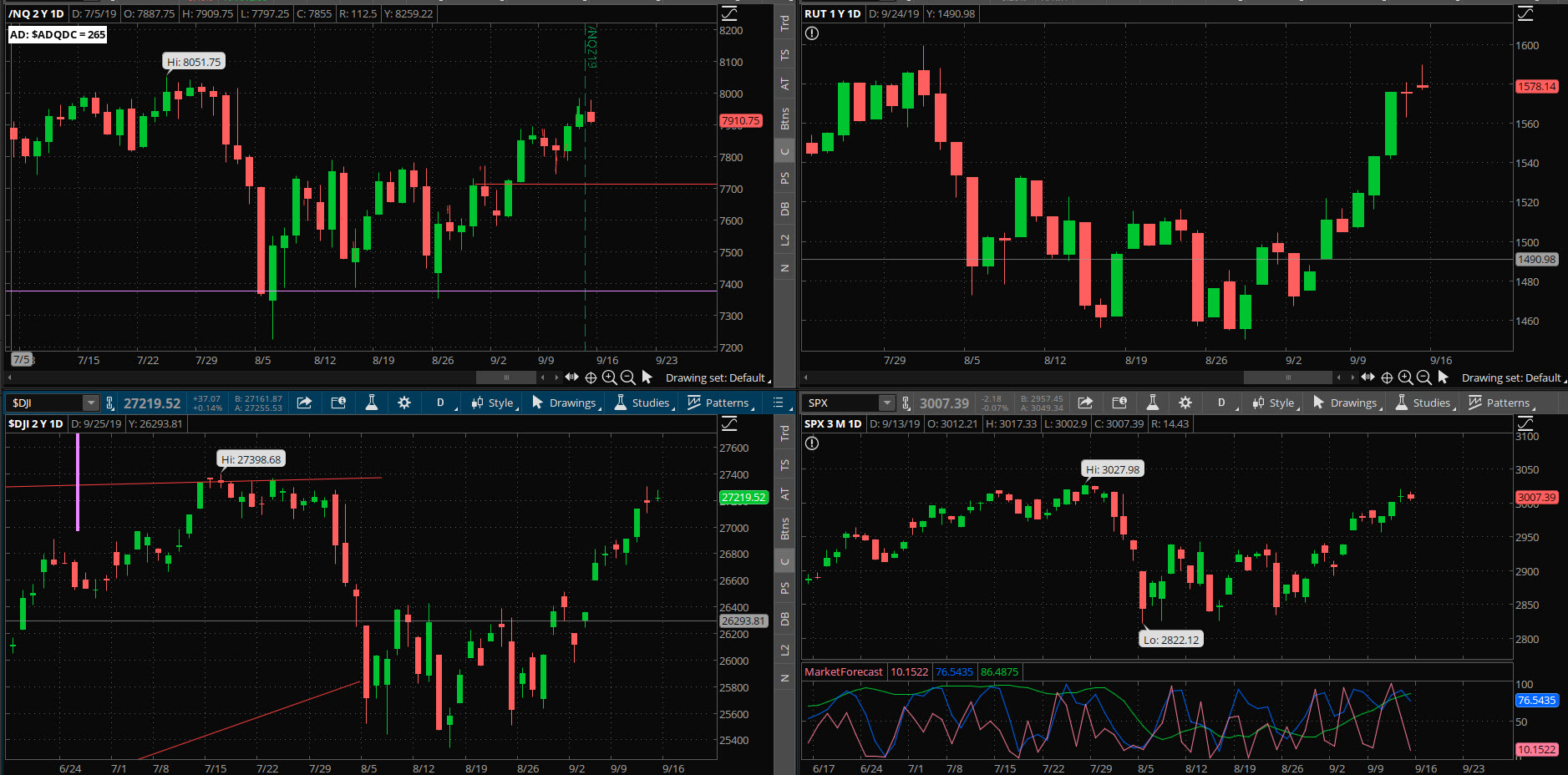This screenshot has height=775, width=1568.
Task: Click inside the SPX symbol input field
Action: pos(842,403)
